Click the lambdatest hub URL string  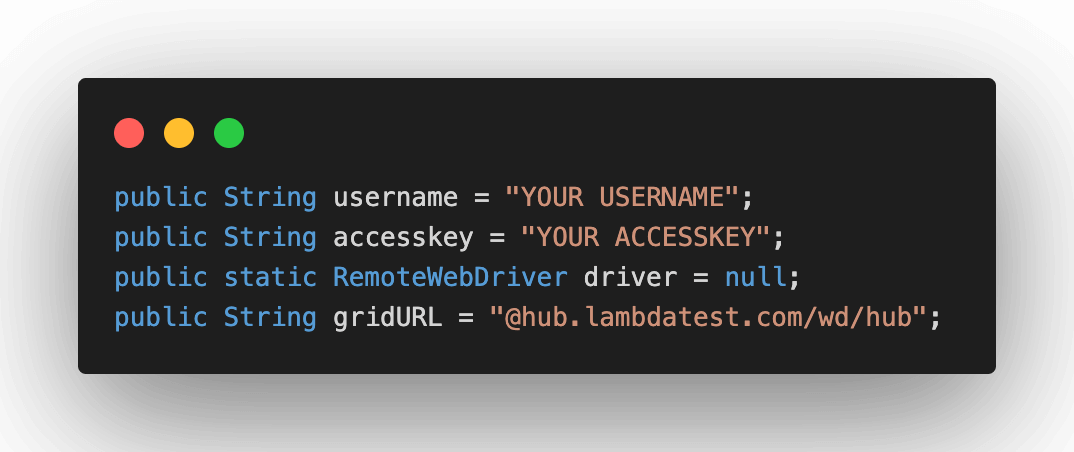point(708,317)
